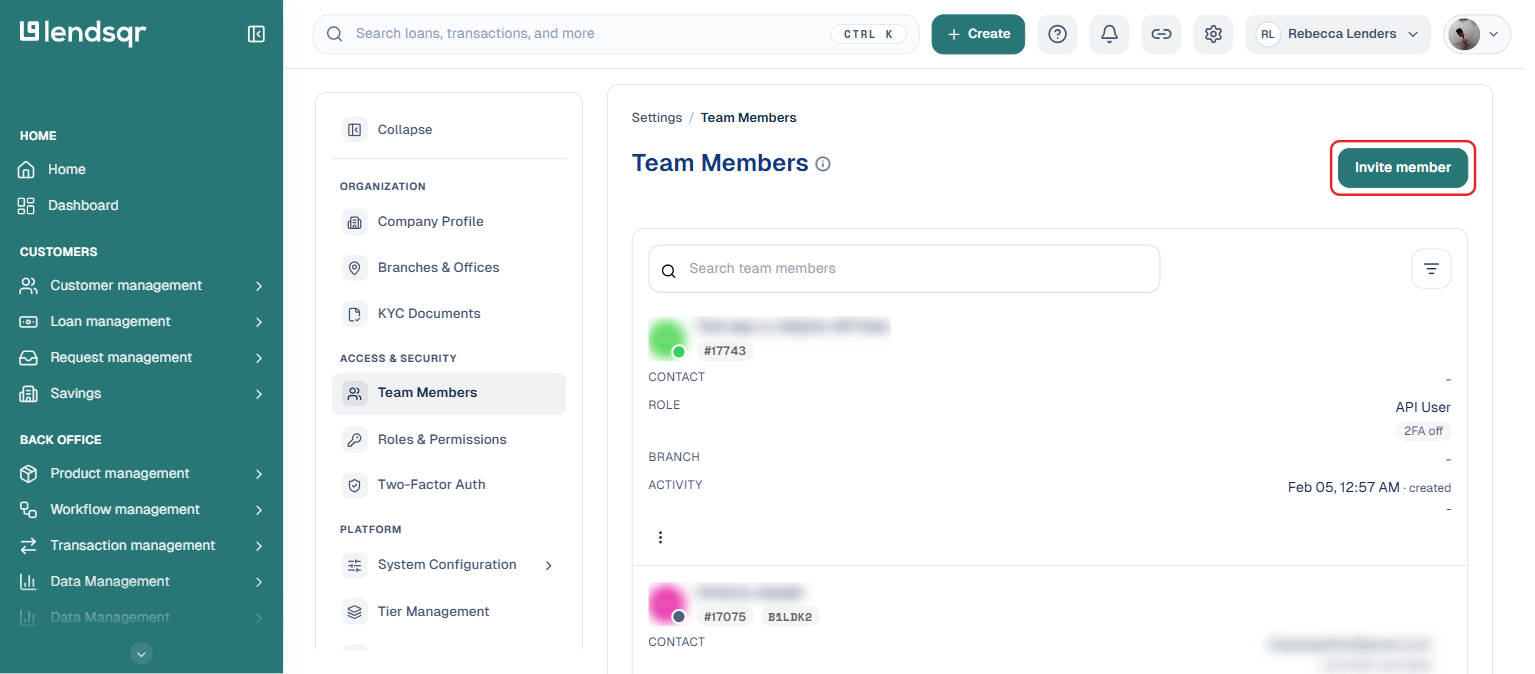Viewport: 1535px width, 674px height.
Task: Click the Transaction management arrows icon
Action: pyautogui.click(x=29, y=545)
